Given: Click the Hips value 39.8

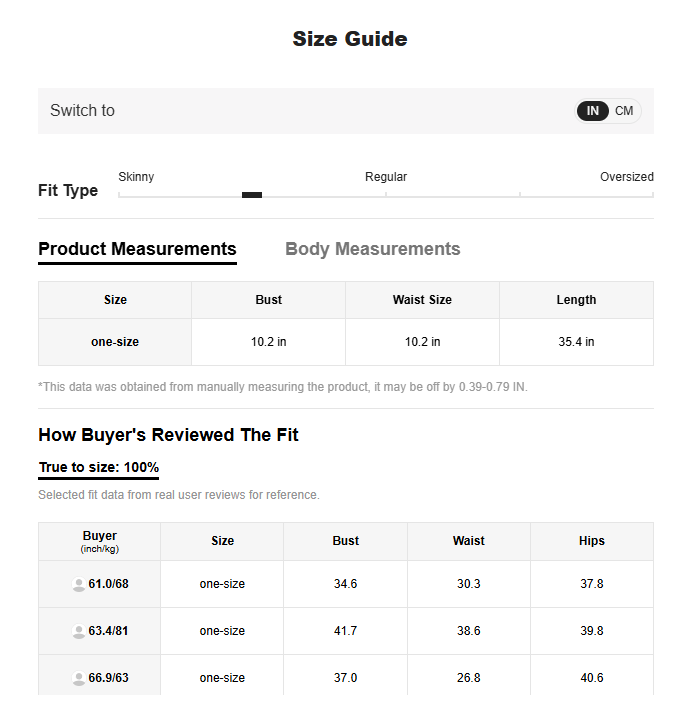Looking at the screenshot, I should point(592,631).
